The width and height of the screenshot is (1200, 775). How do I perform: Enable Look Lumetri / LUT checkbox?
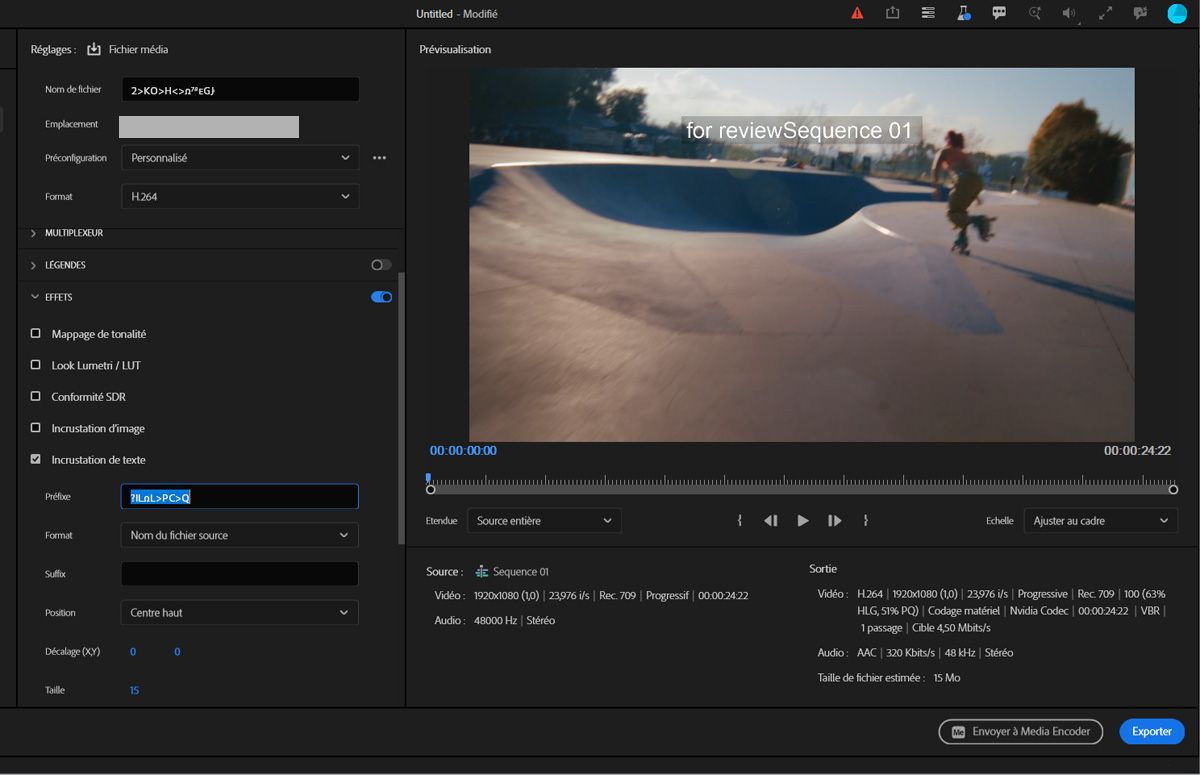[x=36, y=365]
